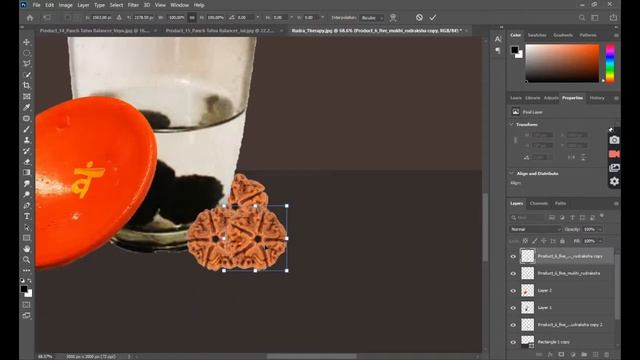Hide Layer 2 with its eye icon
The height and width of the screenshot is (360, 640).
(x=513, y=291)
